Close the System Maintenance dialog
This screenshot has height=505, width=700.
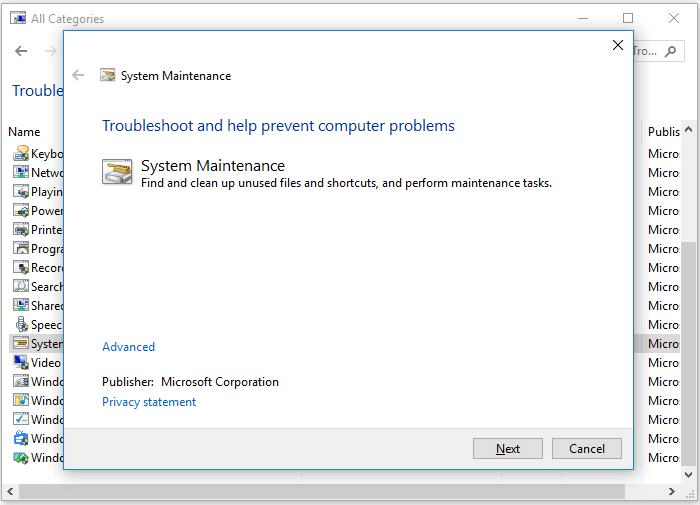pos(618,45)
